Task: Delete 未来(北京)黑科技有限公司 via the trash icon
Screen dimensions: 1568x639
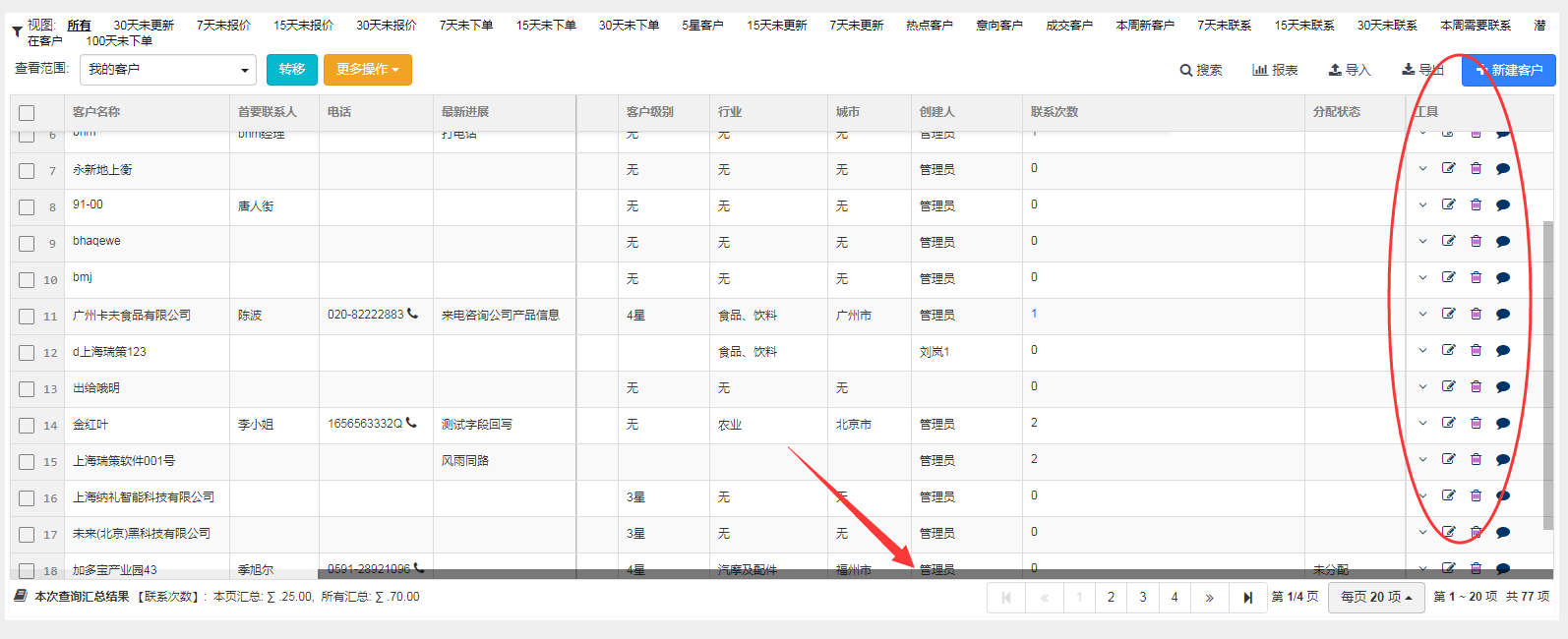Action: tap(1477, 532)
